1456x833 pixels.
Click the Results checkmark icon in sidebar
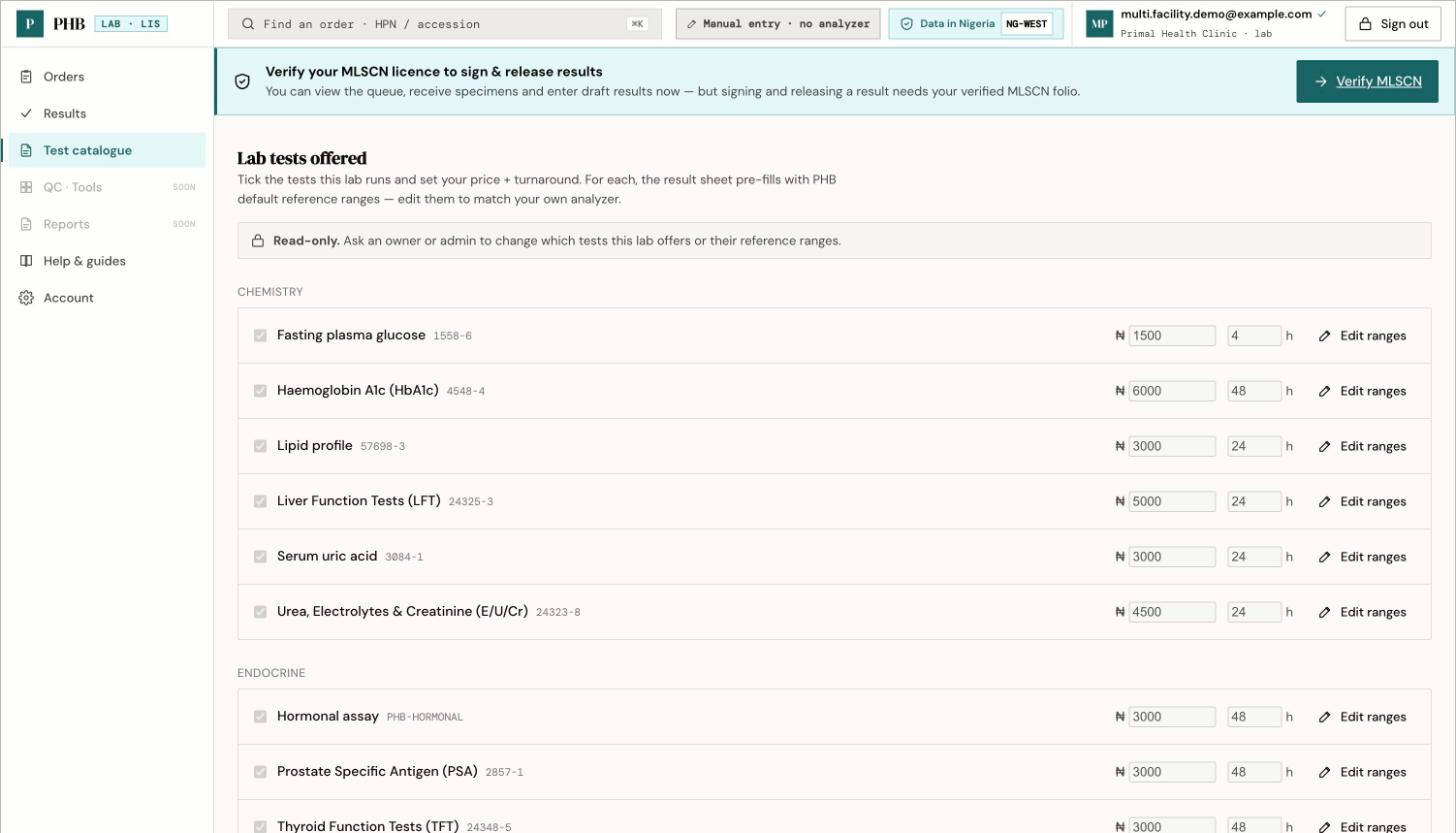[x=26, y=114]
